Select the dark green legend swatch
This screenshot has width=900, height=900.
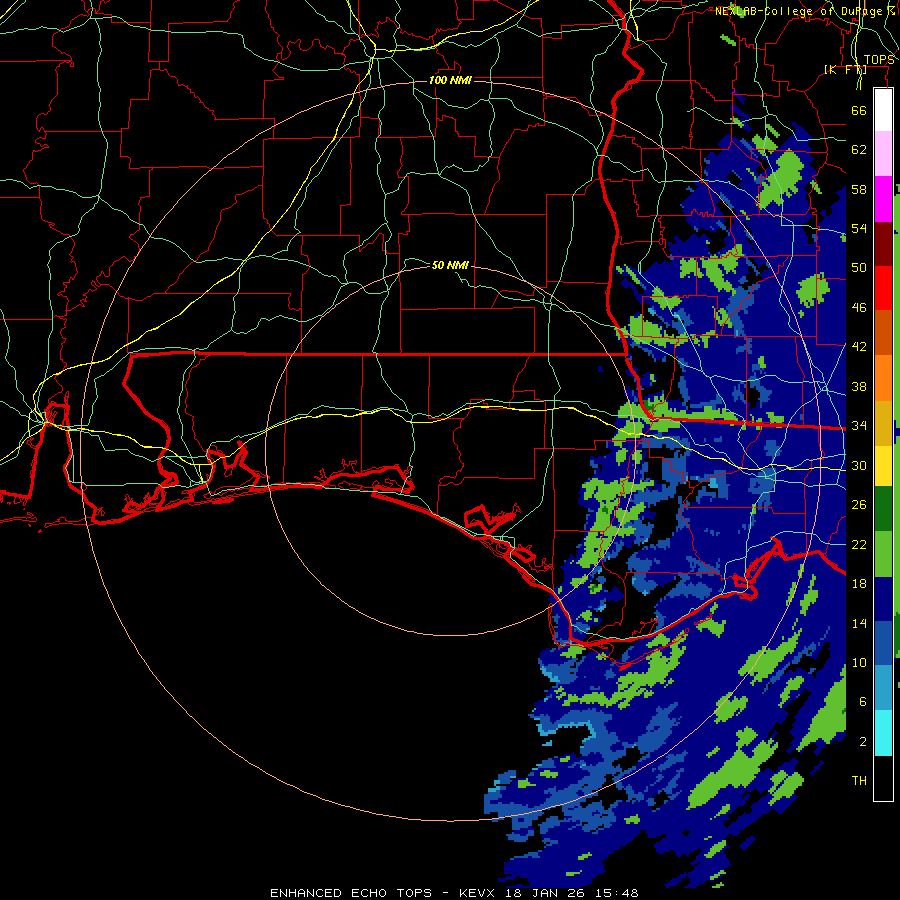[883, 509]
